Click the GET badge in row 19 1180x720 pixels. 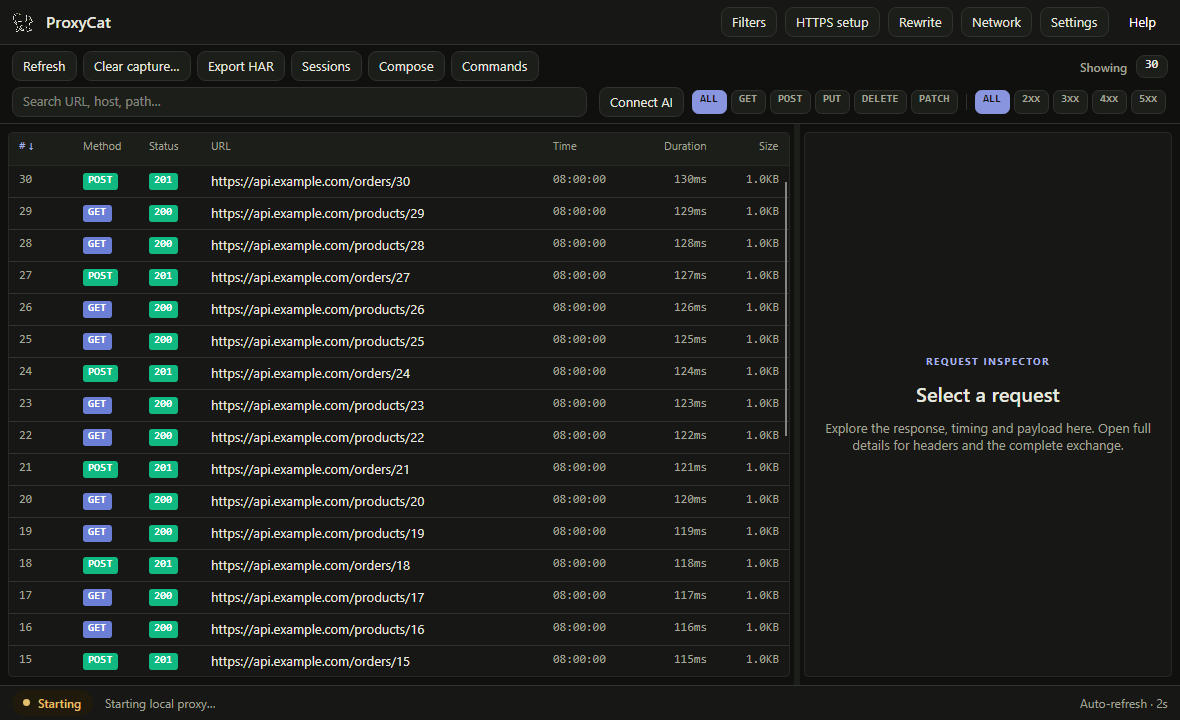[x=97, y=533]
